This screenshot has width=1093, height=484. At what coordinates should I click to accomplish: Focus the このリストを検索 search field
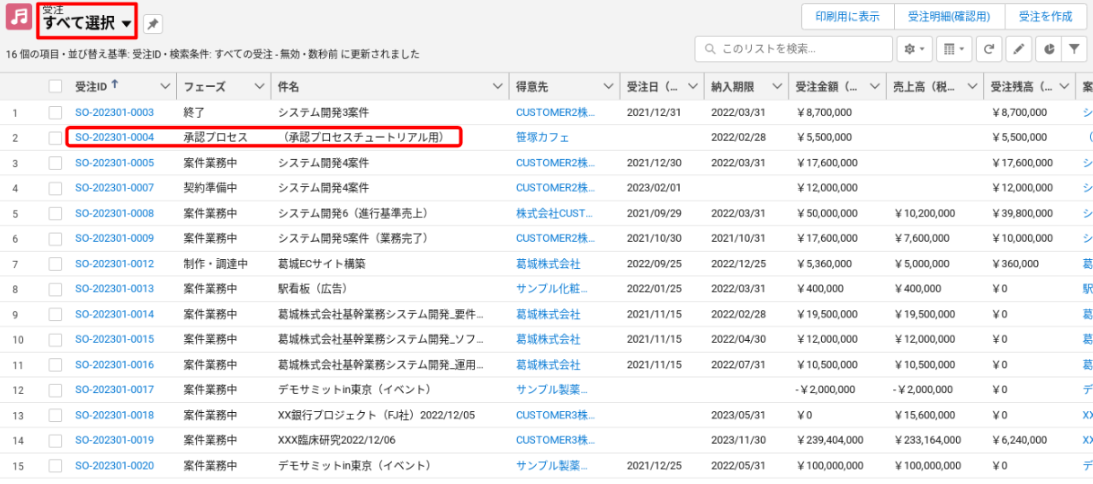tap(793, 50)
